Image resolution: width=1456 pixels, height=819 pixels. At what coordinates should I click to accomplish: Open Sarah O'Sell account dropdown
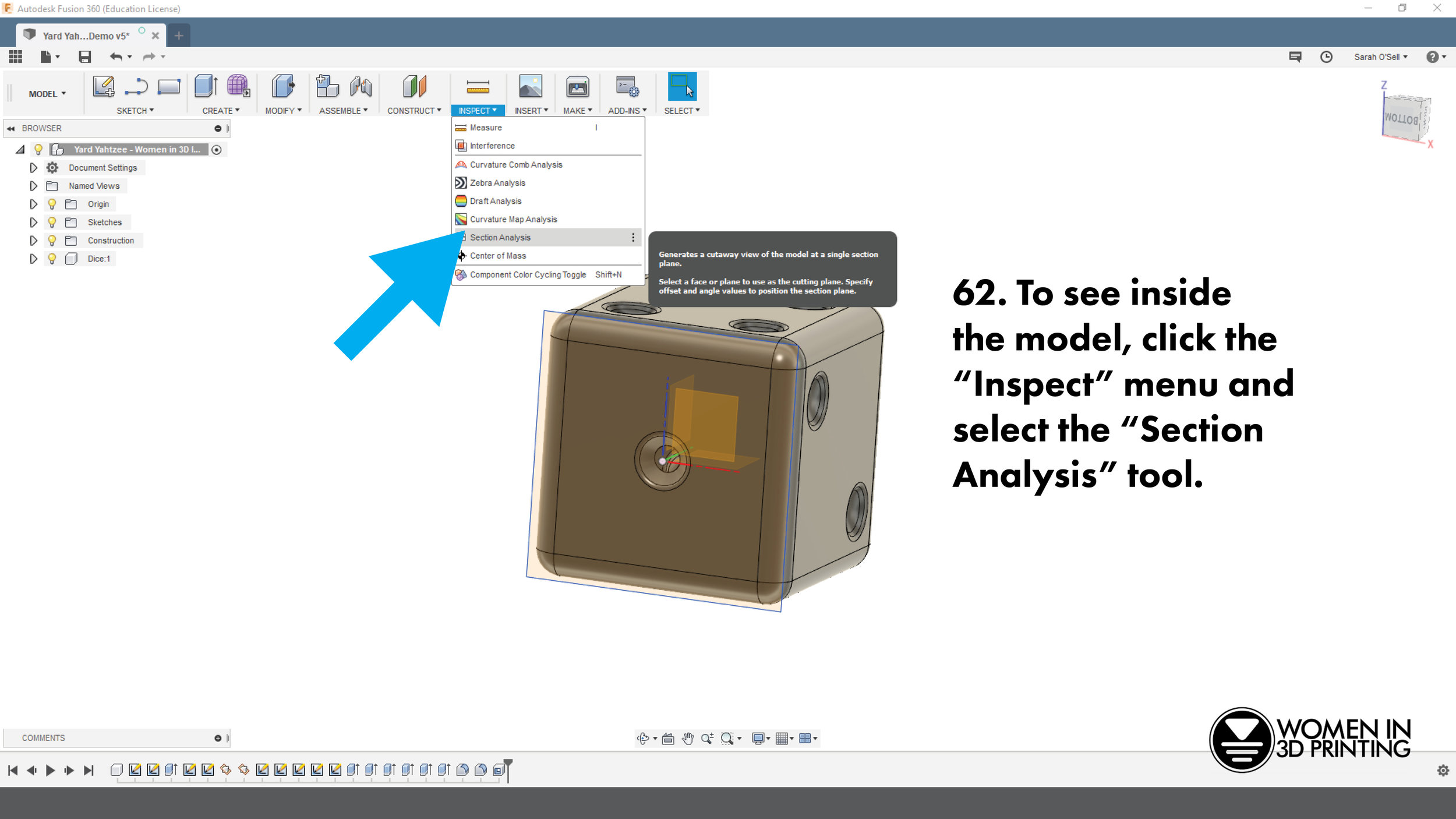[1380, 57]
